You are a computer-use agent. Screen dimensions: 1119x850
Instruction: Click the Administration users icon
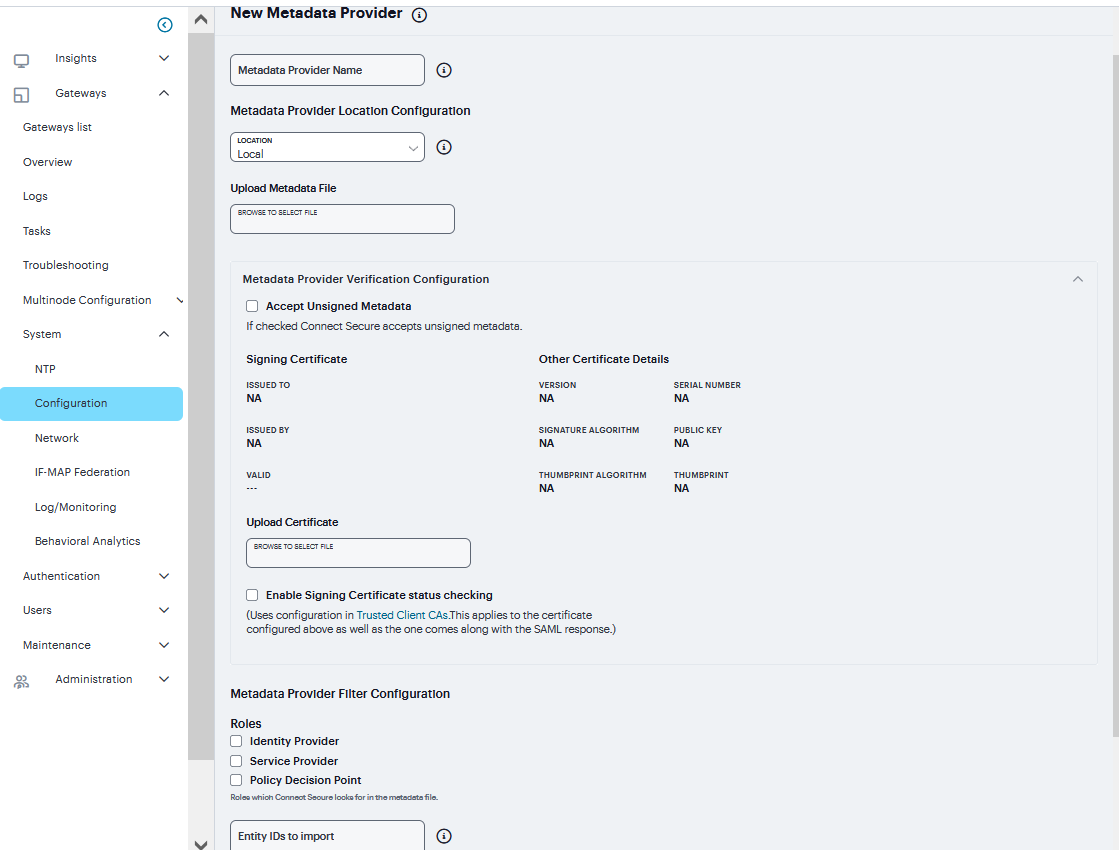tap(21, 682)
